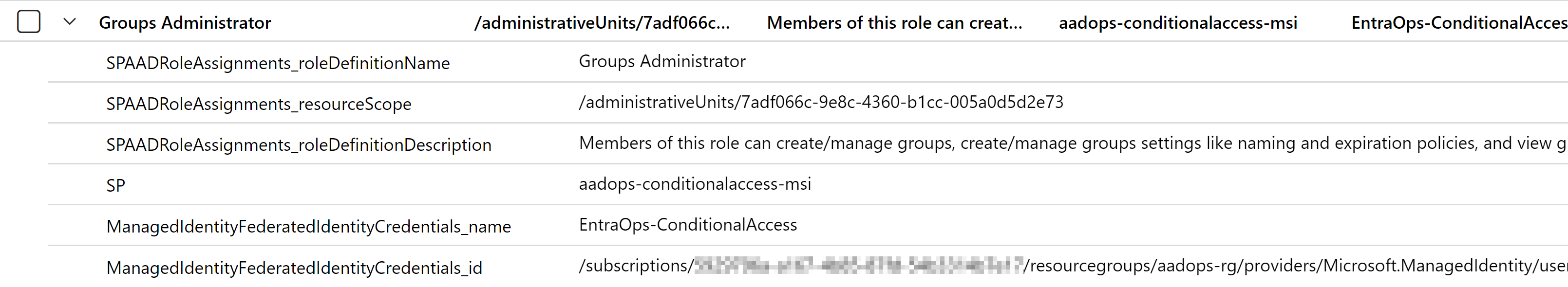Click the SPAADRoleAssignments_resourceScope field label
This screenshot has height=287, width=1568.
point(259,104)
